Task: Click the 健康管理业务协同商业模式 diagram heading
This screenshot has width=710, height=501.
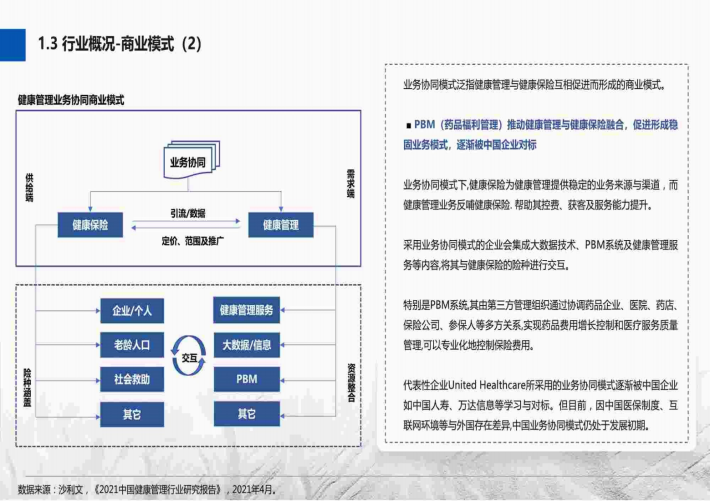Action: point(71,100)
